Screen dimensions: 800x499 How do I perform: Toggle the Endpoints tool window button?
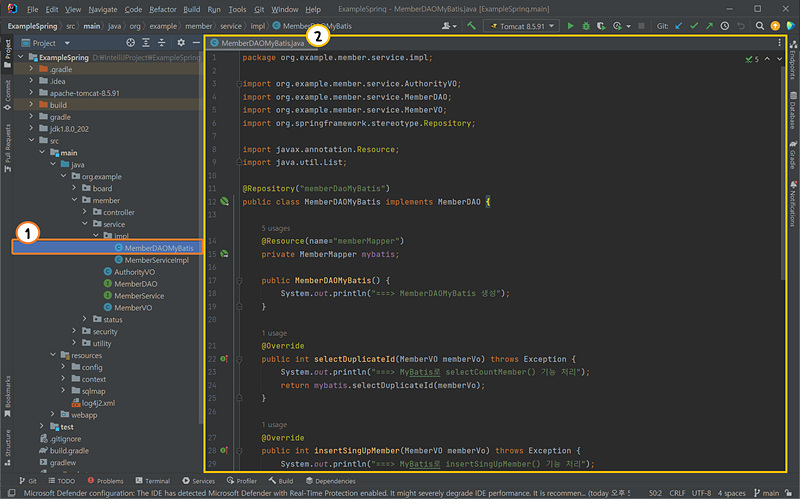(793, 60)
